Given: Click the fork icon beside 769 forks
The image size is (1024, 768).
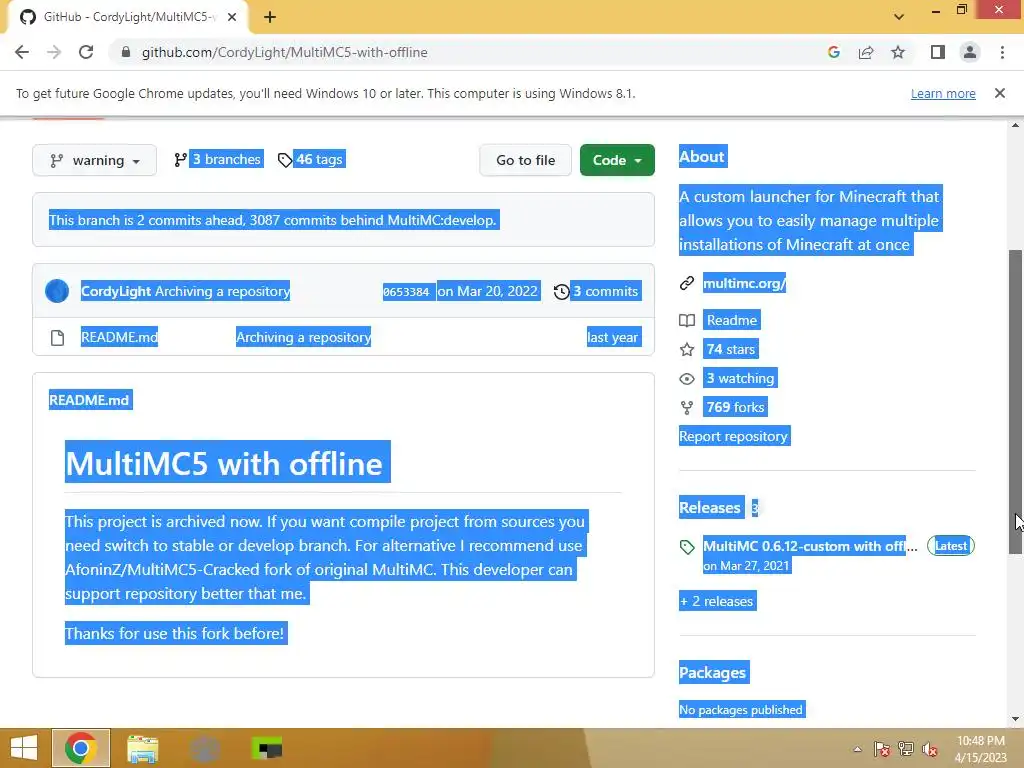Looking at the screenshot, I should pyautogui.click(x=686, y=408).
